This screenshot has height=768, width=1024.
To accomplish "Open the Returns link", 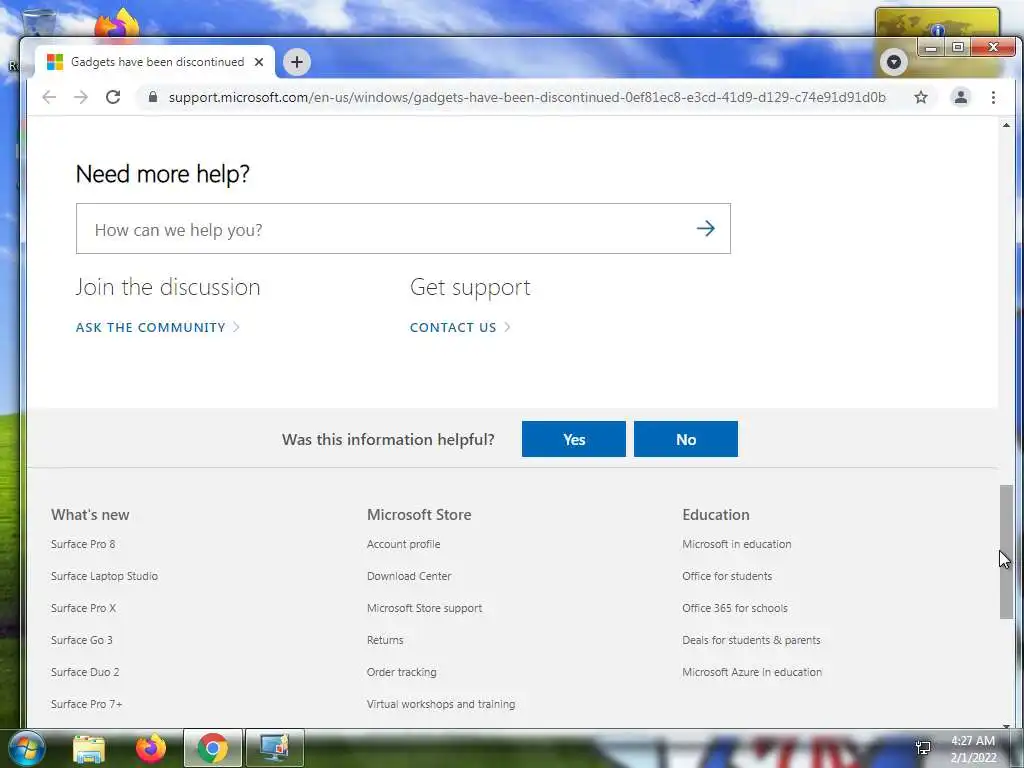I will [385, 640].
